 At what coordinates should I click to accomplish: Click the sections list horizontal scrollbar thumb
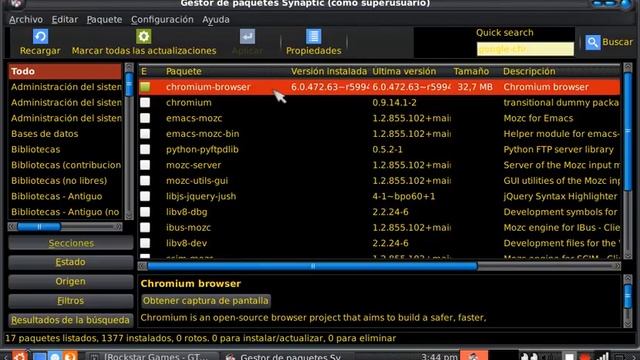point(39,227)
